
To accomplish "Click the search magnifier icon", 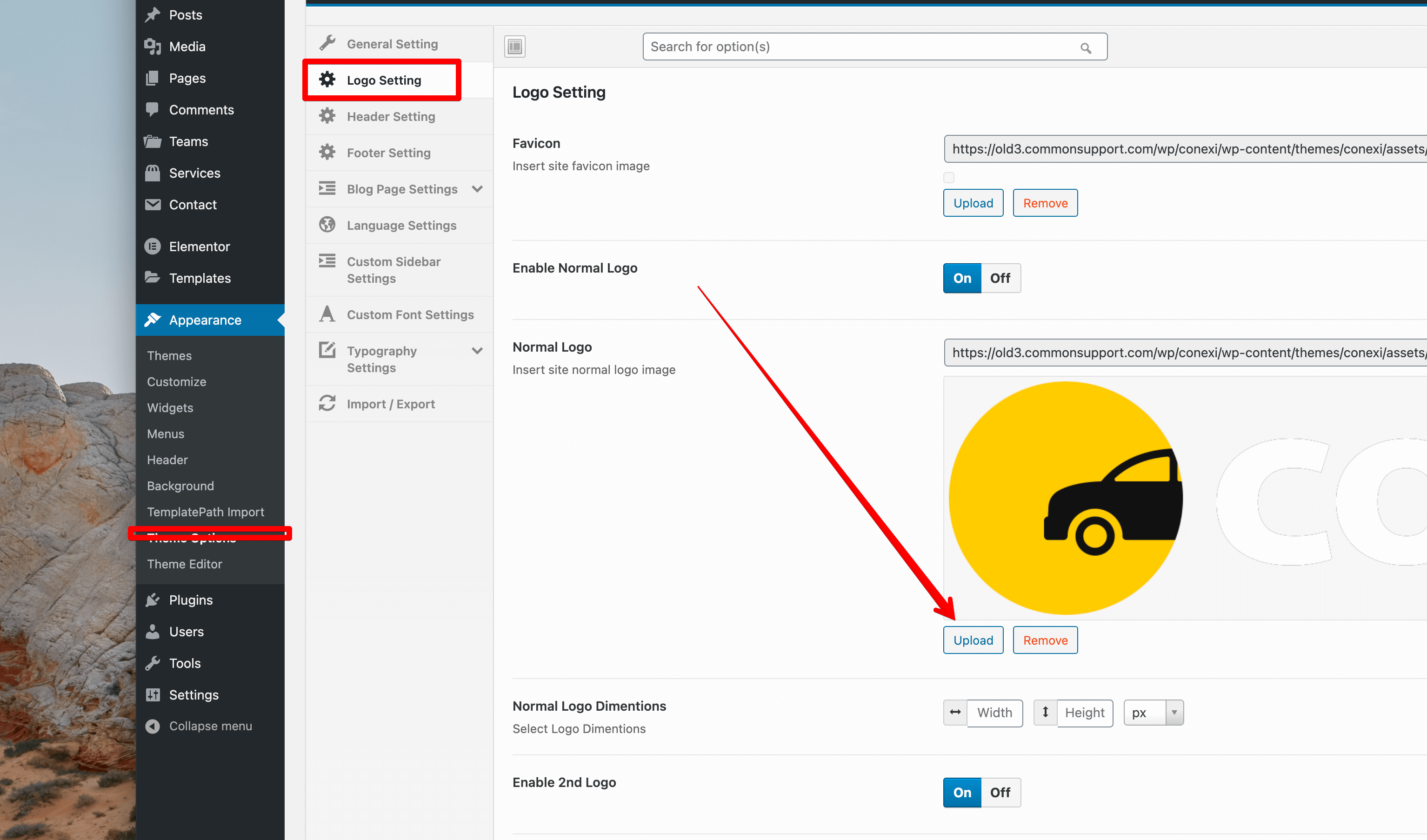I will click(x=1085, y=48).
